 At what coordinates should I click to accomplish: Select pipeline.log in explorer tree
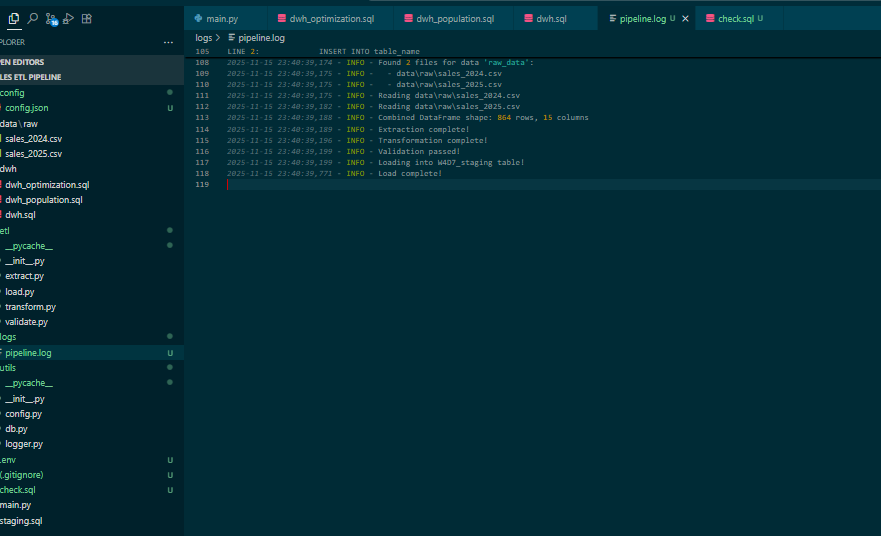92,353
